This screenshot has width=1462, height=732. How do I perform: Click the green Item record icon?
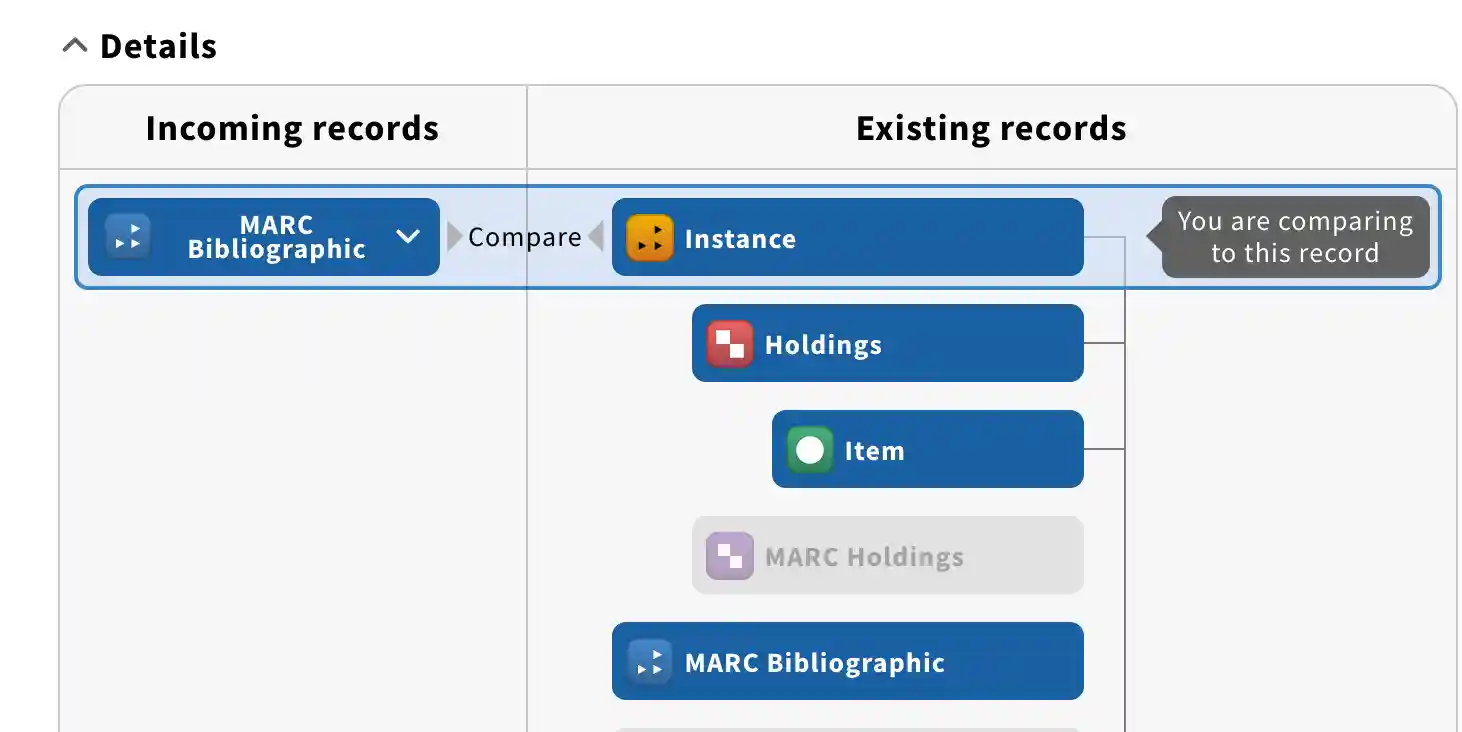pyautogui.click(x=809, y=450)
